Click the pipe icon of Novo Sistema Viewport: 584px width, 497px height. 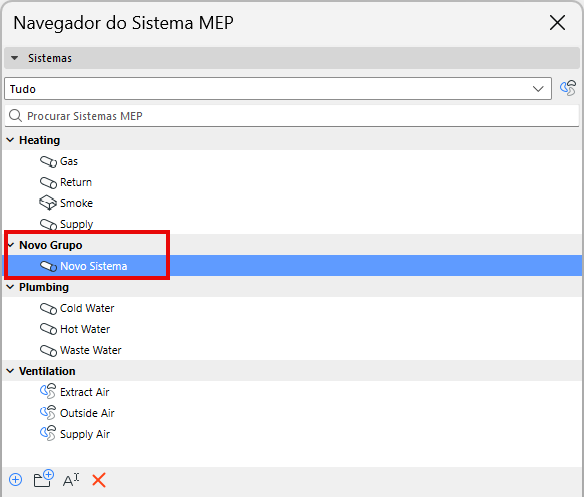click(x=48, y=266)
